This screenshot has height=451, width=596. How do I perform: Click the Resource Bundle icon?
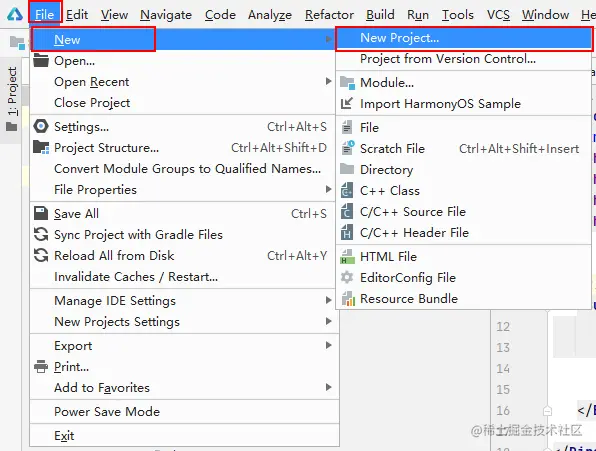[348, 299]
